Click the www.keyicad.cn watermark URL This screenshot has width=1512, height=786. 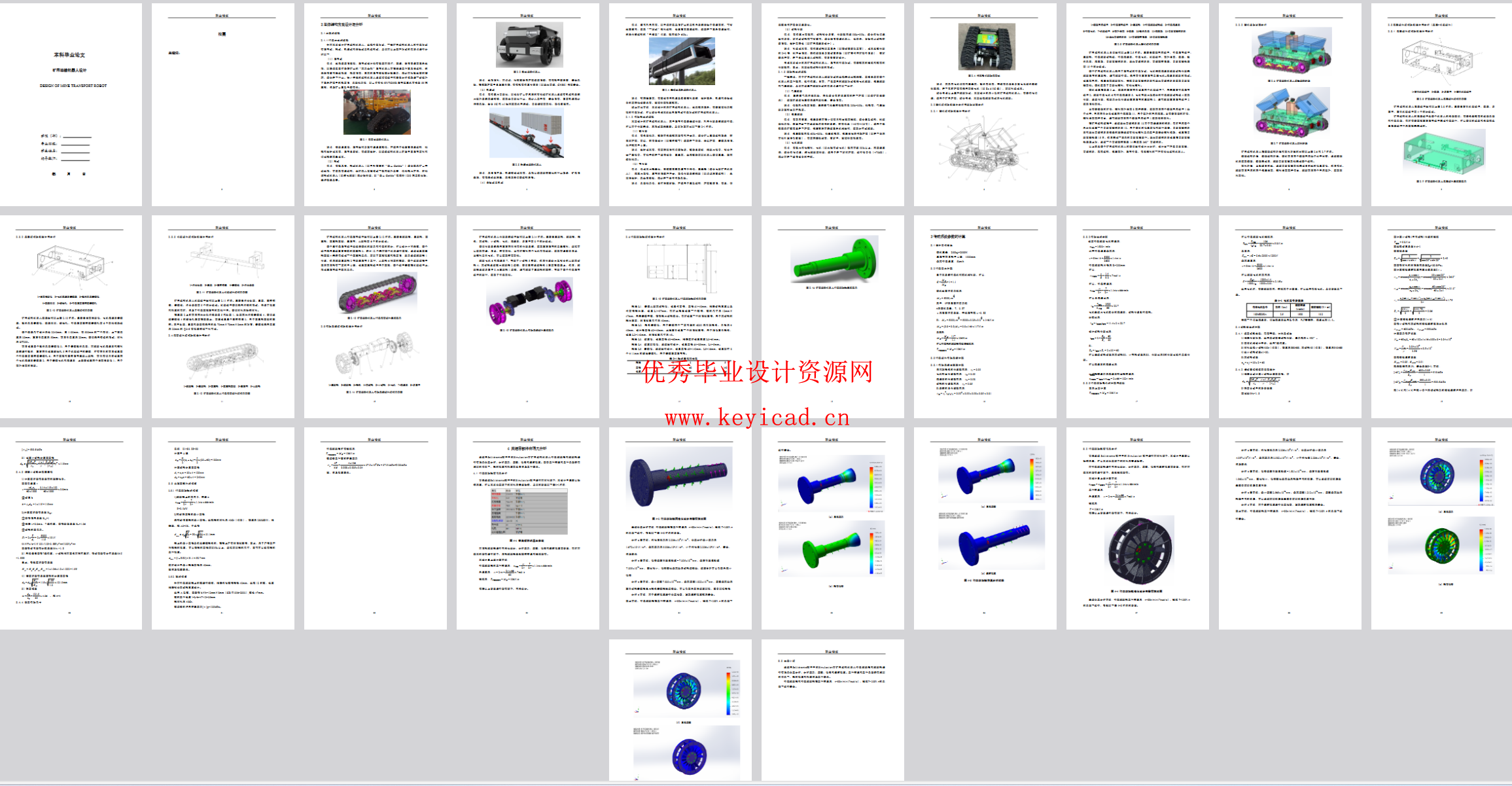click(757, 418)
